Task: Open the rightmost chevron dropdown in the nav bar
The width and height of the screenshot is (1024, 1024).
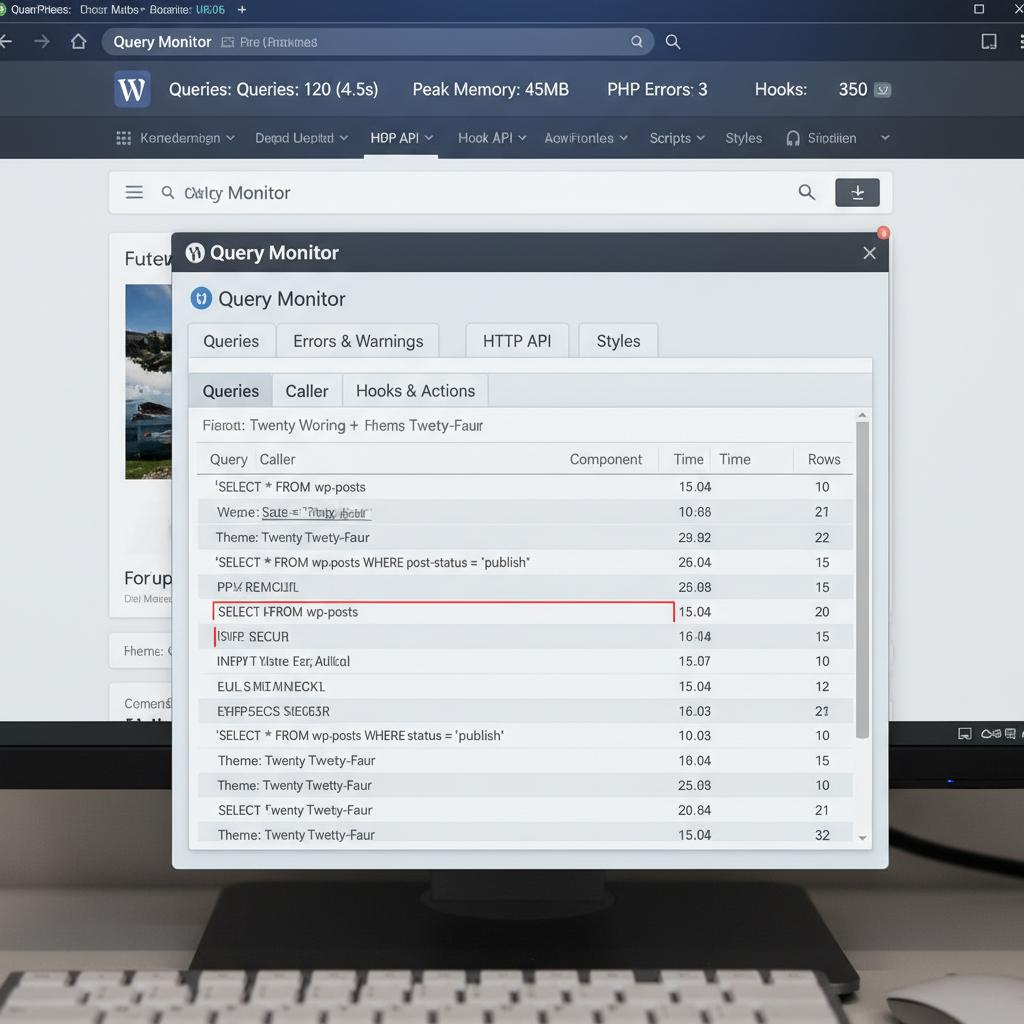Action: 884,137
